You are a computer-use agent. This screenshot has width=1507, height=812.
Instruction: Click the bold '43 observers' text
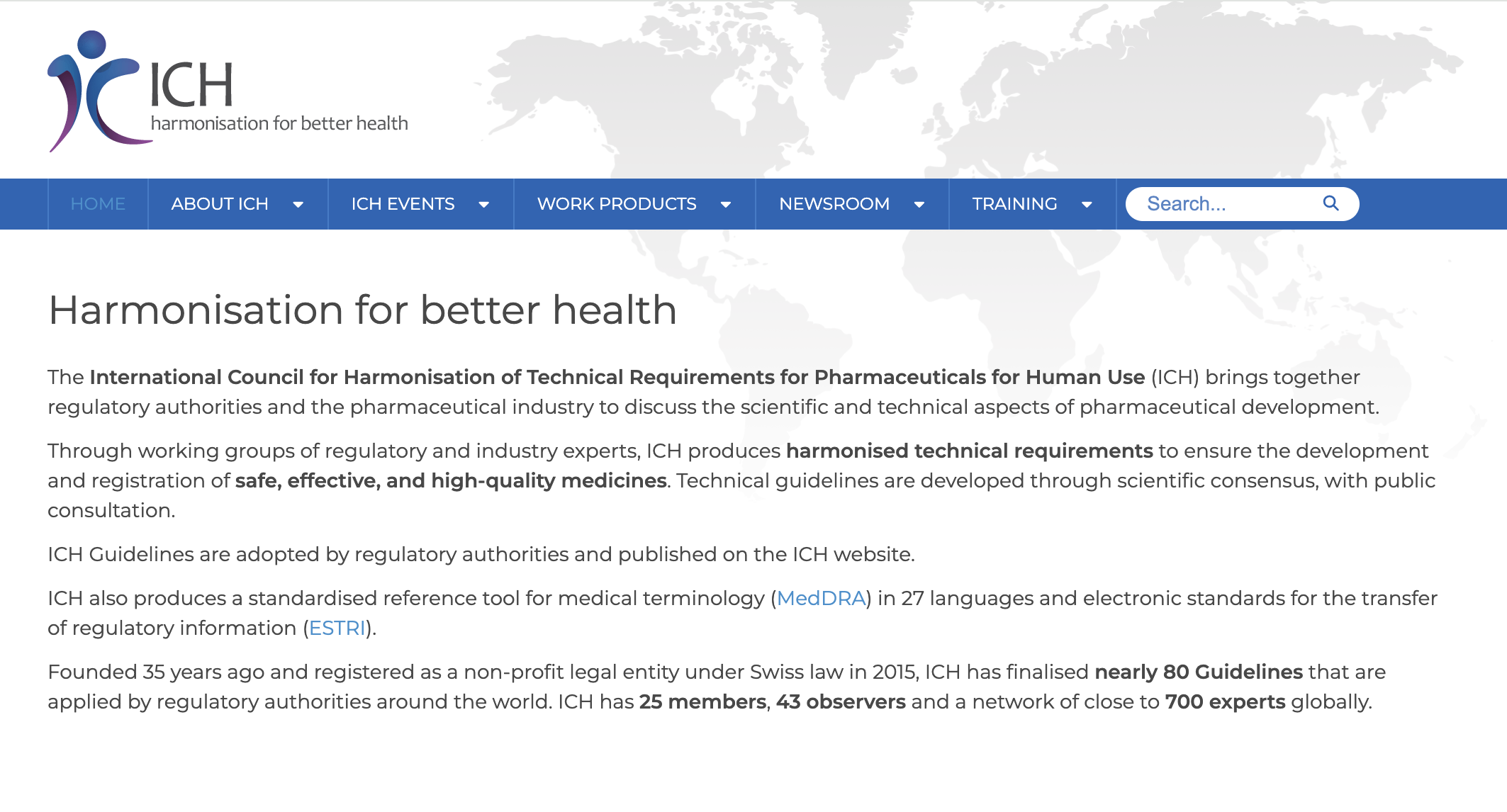(841, 701)
